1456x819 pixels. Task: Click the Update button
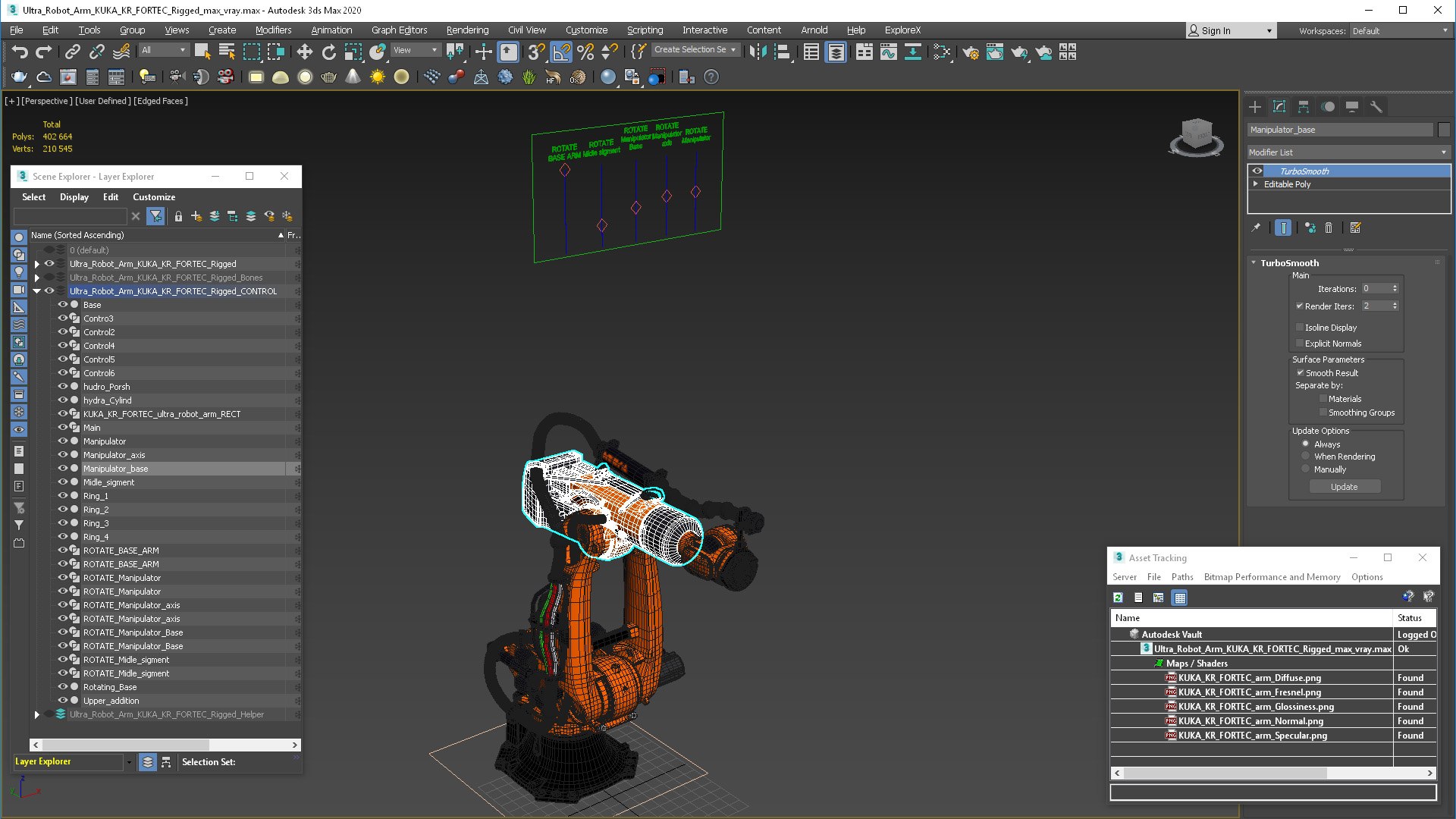(x=1344, y=487)
